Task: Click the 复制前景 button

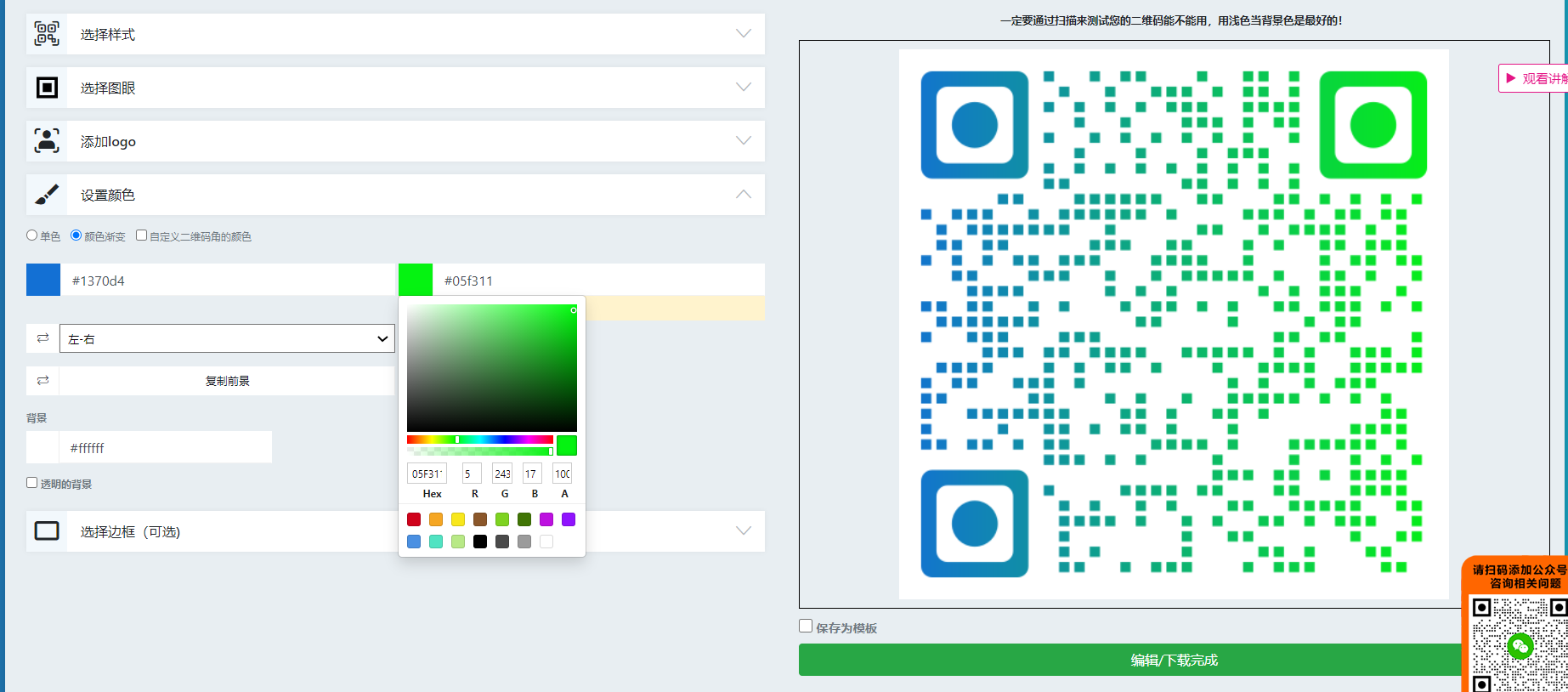Action: coord(227,381)
